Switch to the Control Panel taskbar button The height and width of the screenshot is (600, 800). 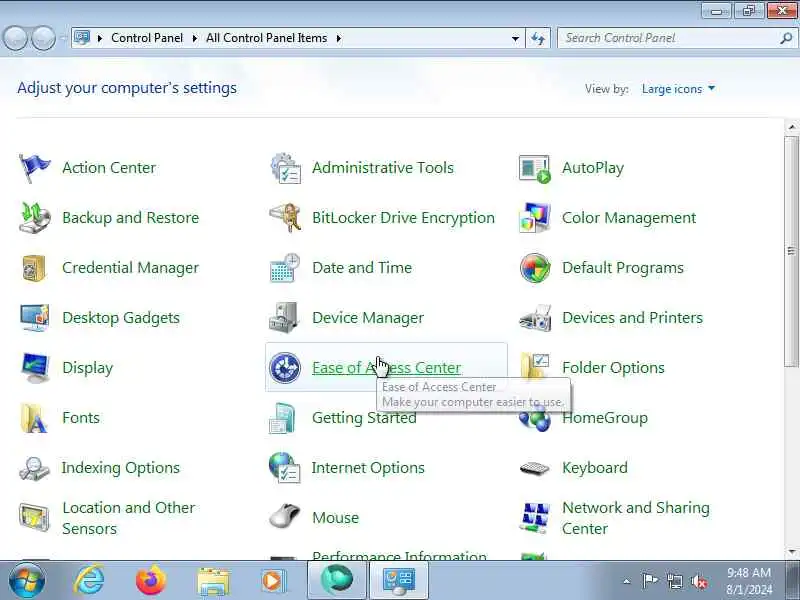399,581
